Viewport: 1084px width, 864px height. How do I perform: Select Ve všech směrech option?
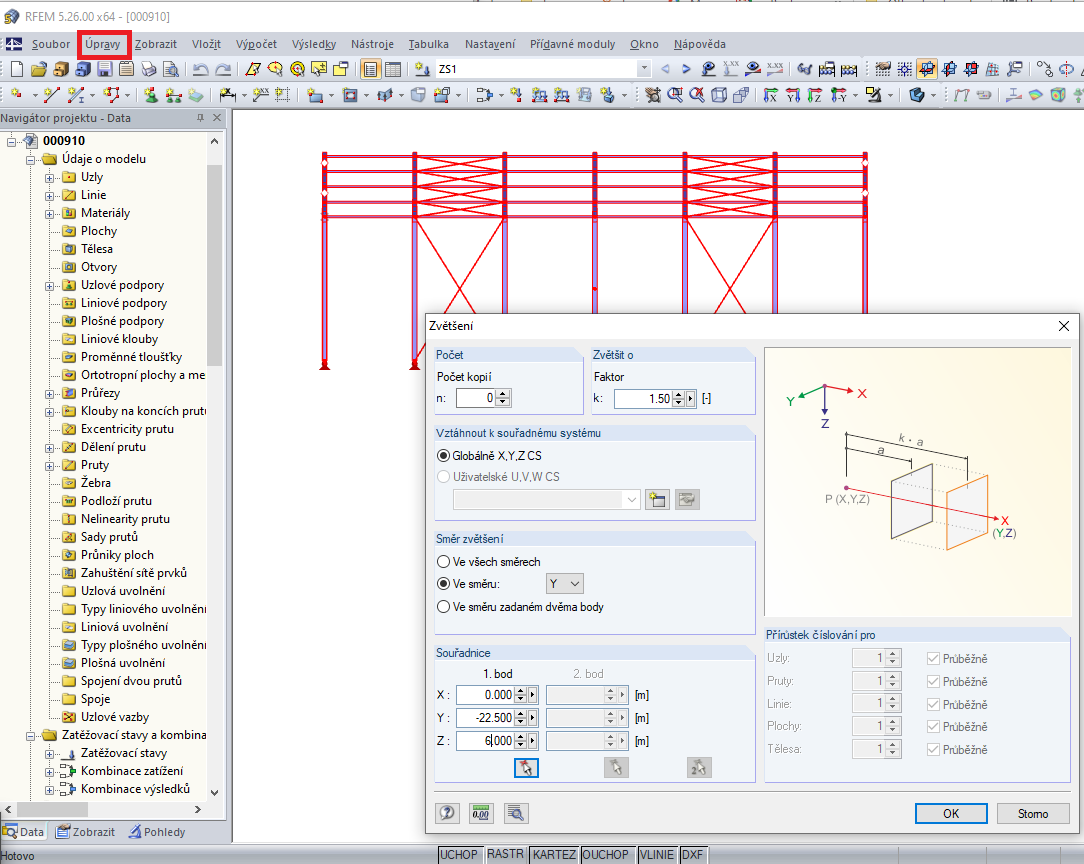tap(444, 561)
